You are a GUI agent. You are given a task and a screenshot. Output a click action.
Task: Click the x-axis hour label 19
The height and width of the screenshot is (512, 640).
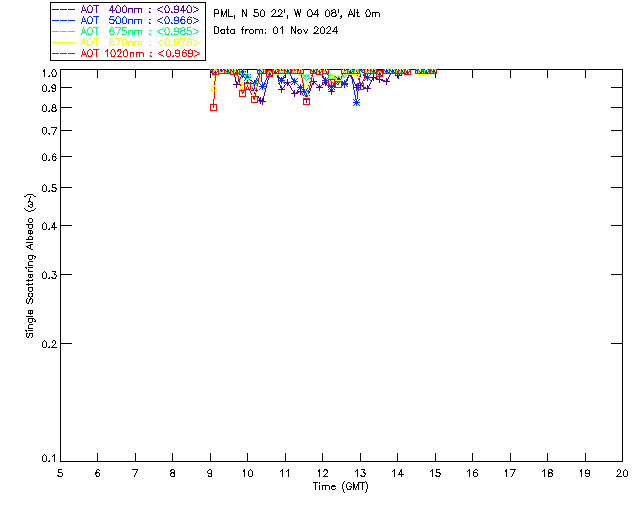585,473
